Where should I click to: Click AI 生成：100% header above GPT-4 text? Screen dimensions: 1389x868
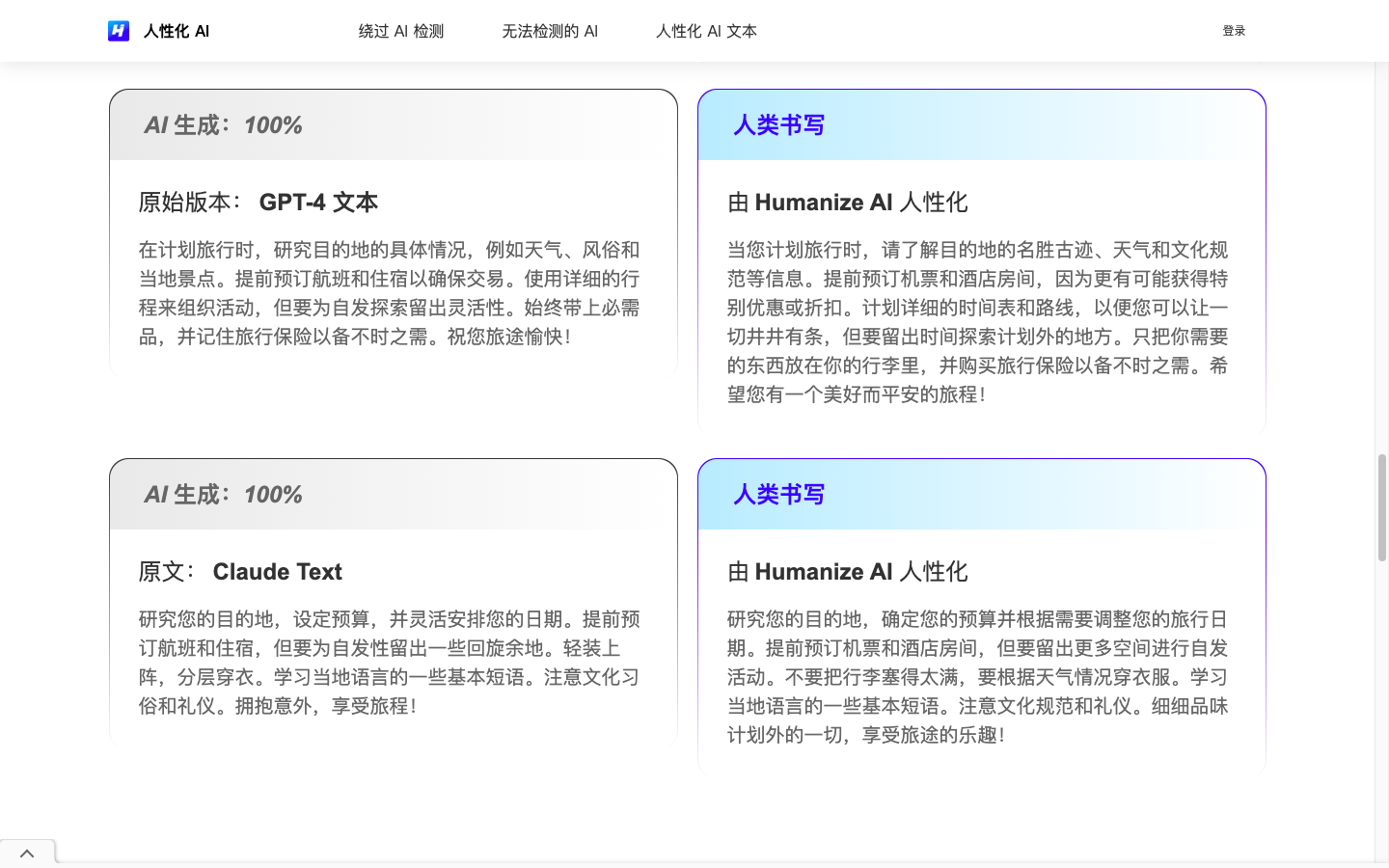[223, 125]
